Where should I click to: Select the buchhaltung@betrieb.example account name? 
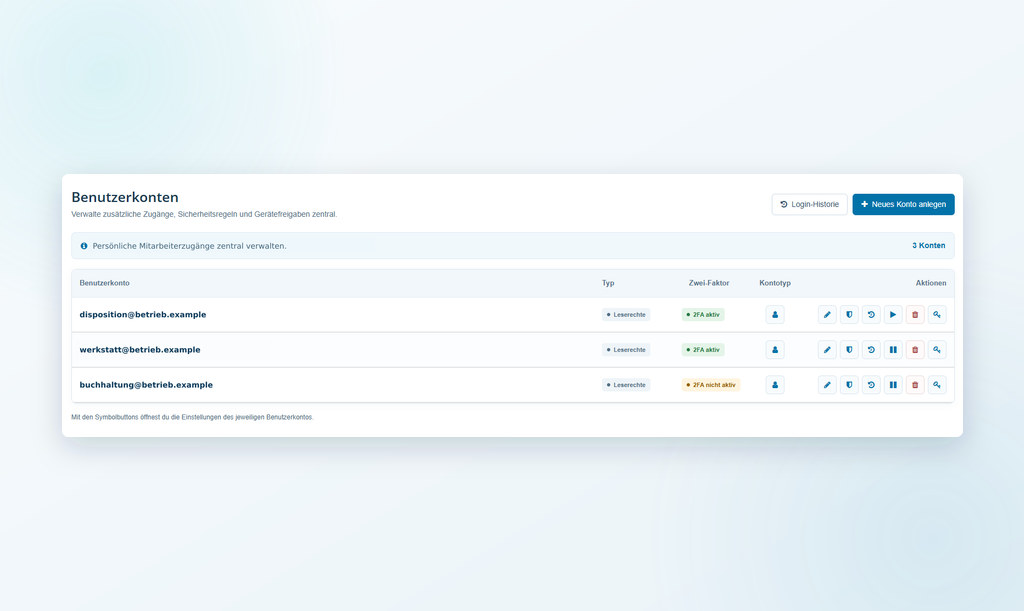[146, 385]
